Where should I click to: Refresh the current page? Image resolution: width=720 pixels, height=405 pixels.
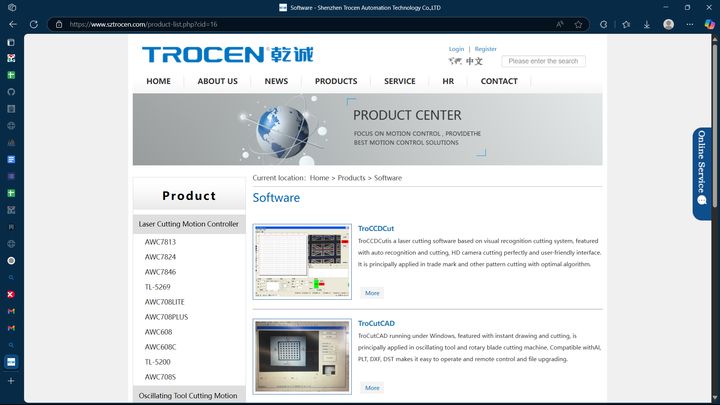[34, 24]
